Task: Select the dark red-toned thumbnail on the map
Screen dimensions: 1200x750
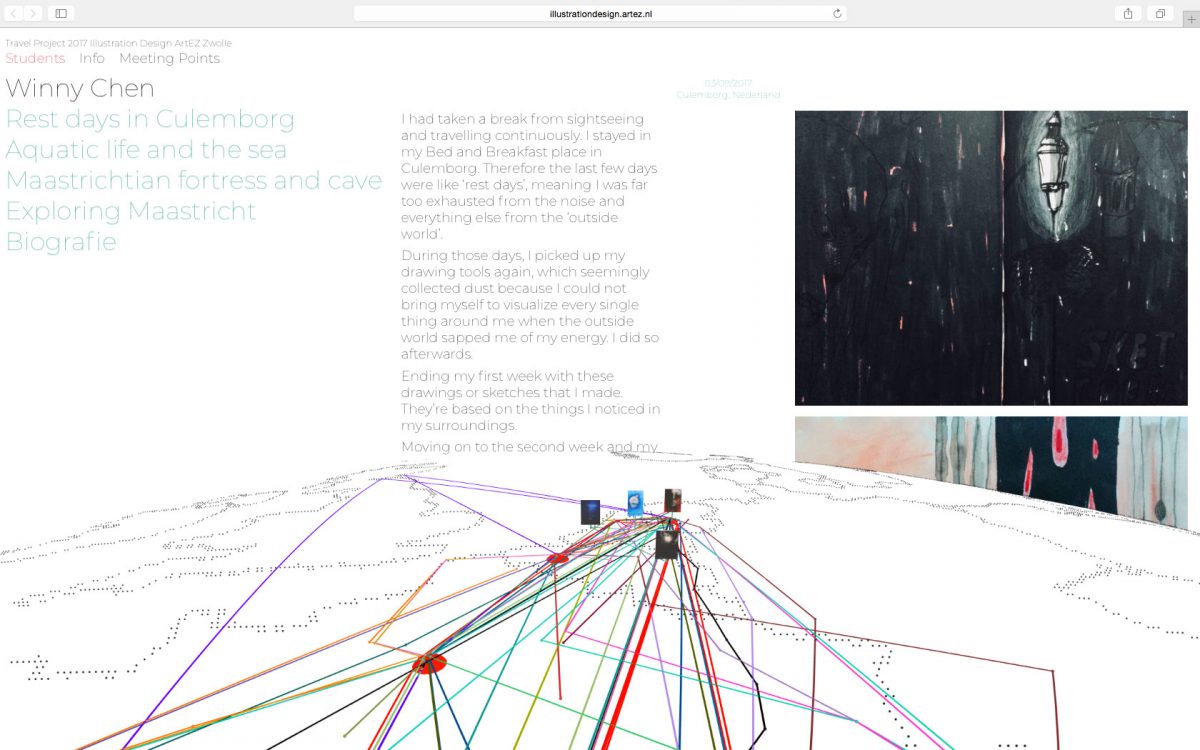Action: 673,500
